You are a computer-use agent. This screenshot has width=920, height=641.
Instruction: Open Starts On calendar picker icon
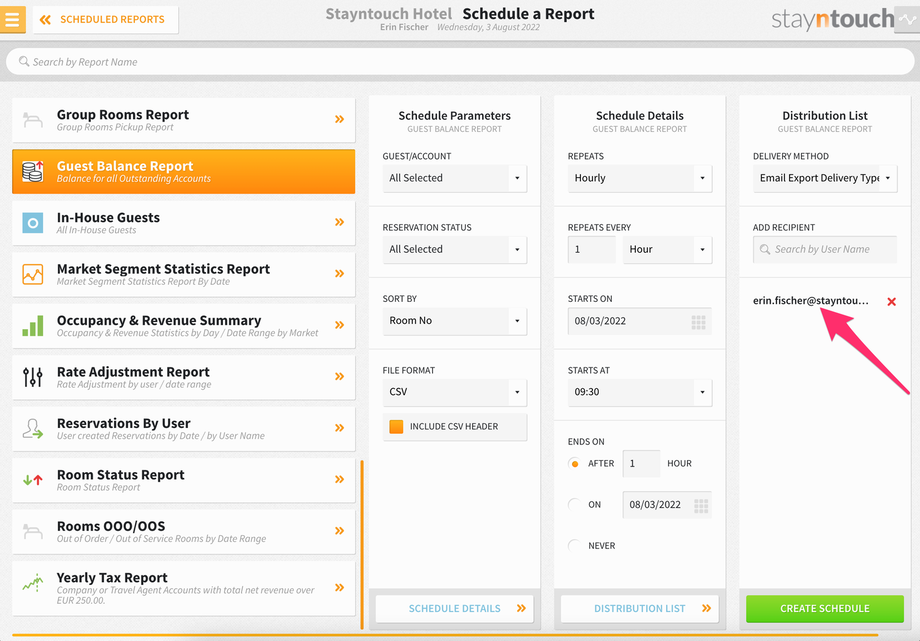click(698, 322)
